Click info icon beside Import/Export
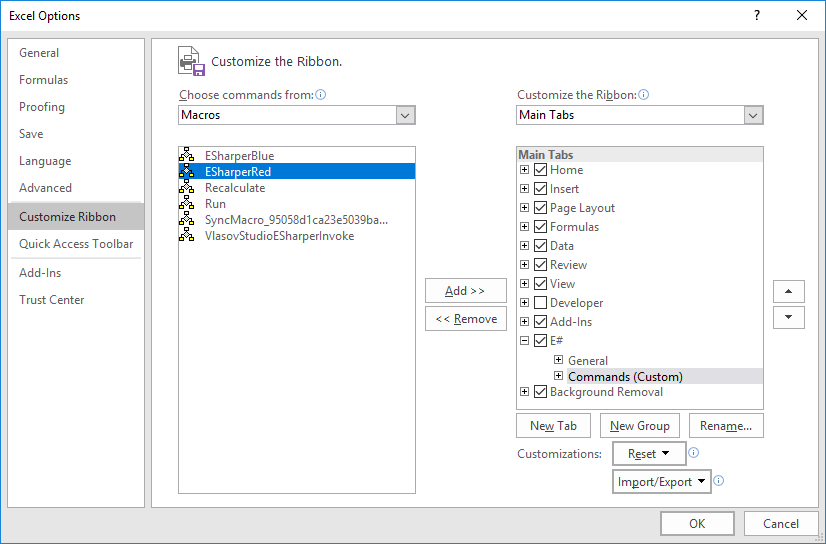 [719, 481]
